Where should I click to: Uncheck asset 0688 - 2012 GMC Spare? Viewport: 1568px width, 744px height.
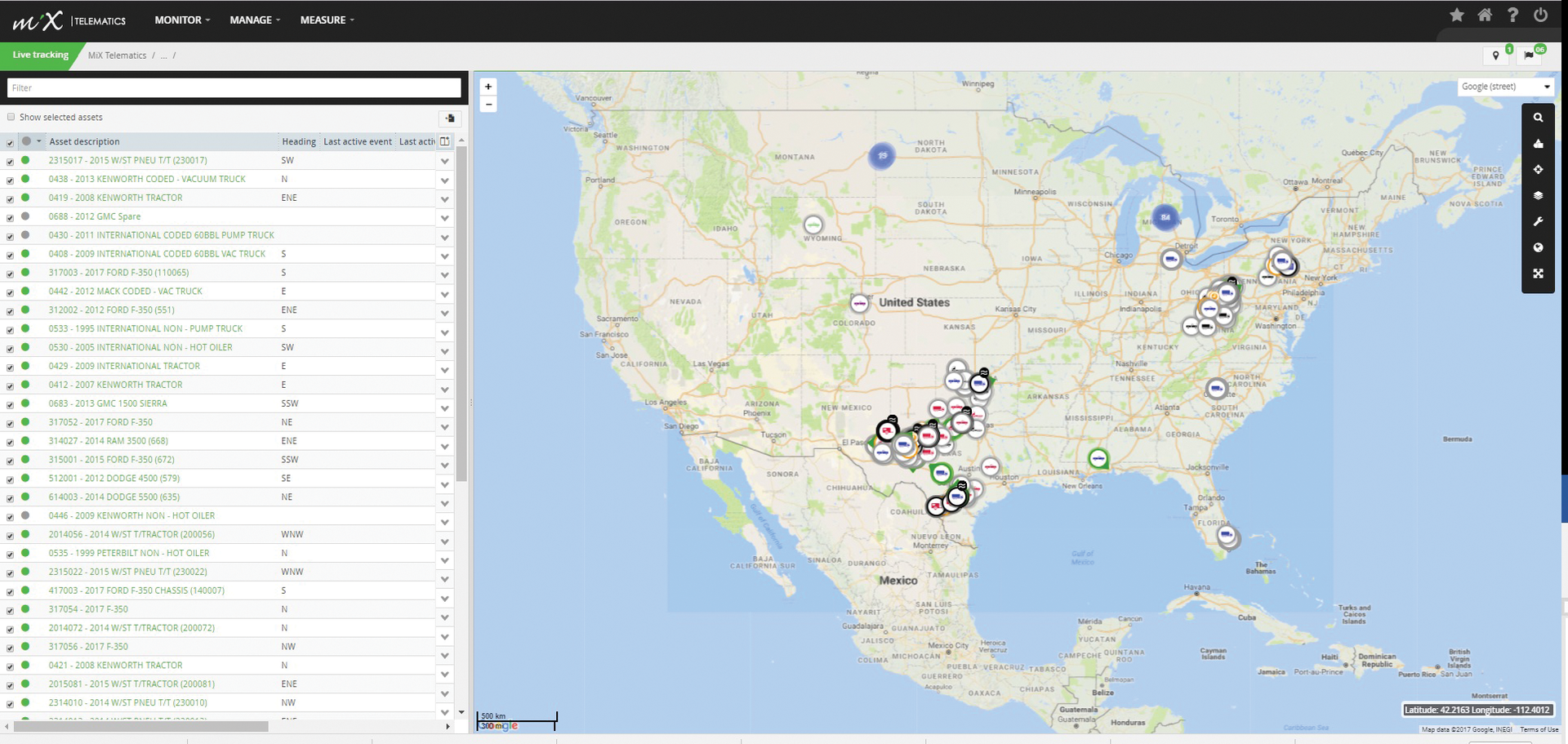9,216
